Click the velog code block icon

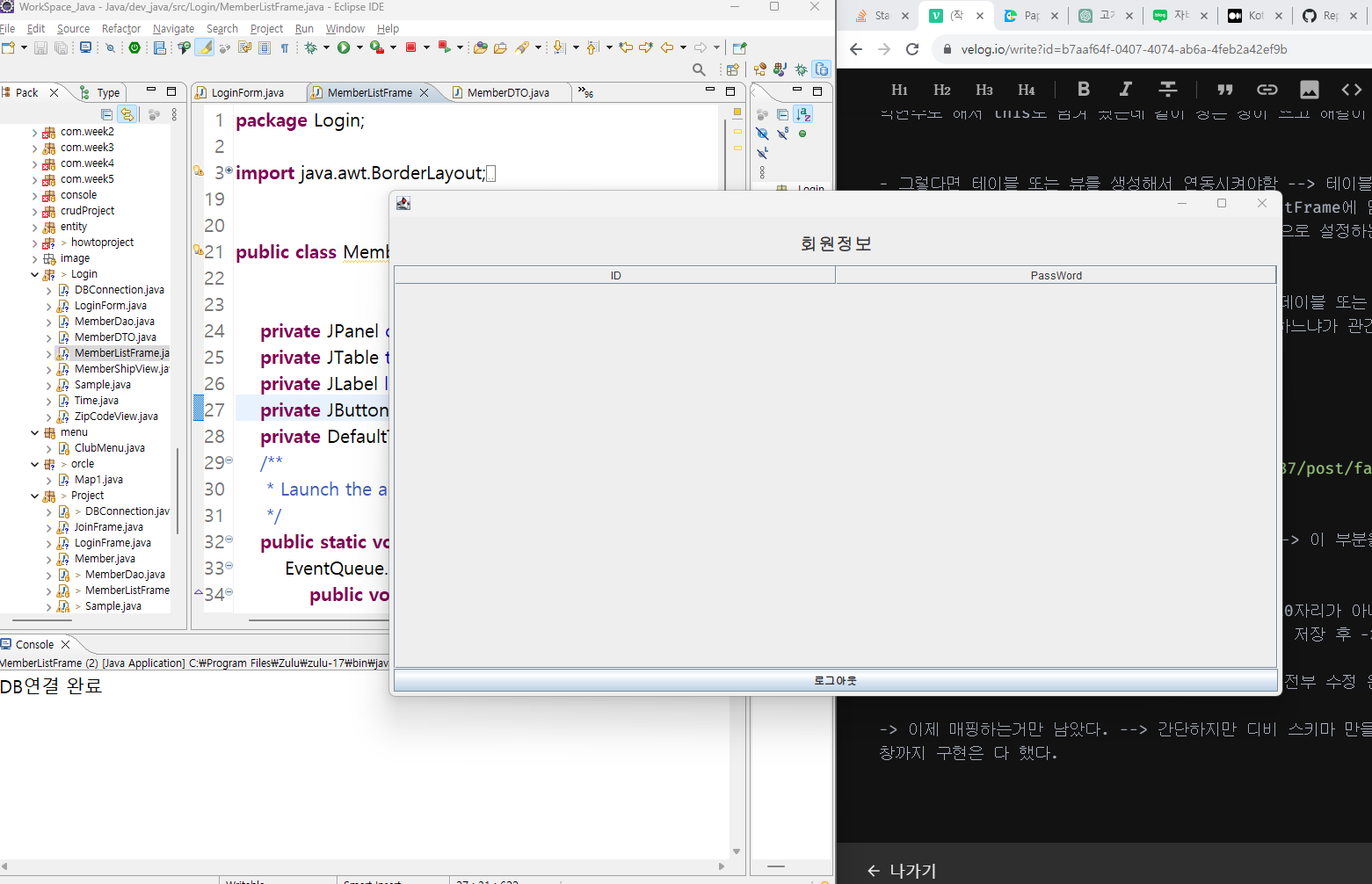[1352, 89]
